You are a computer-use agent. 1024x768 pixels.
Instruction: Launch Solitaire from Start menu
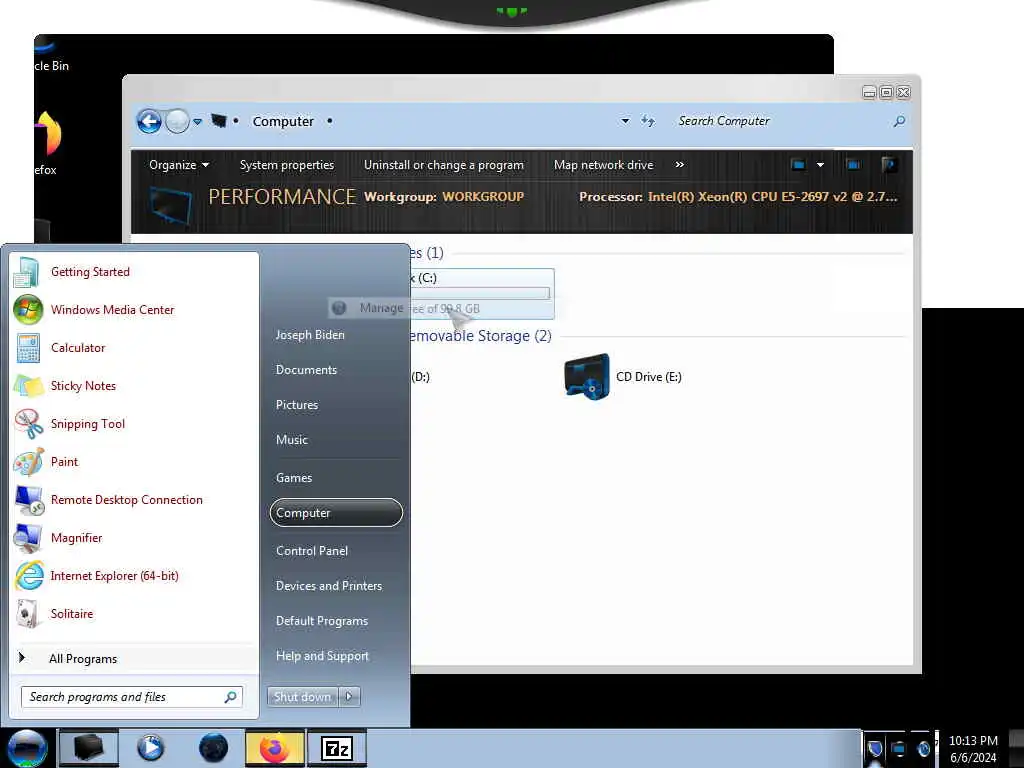coord(72,614)
